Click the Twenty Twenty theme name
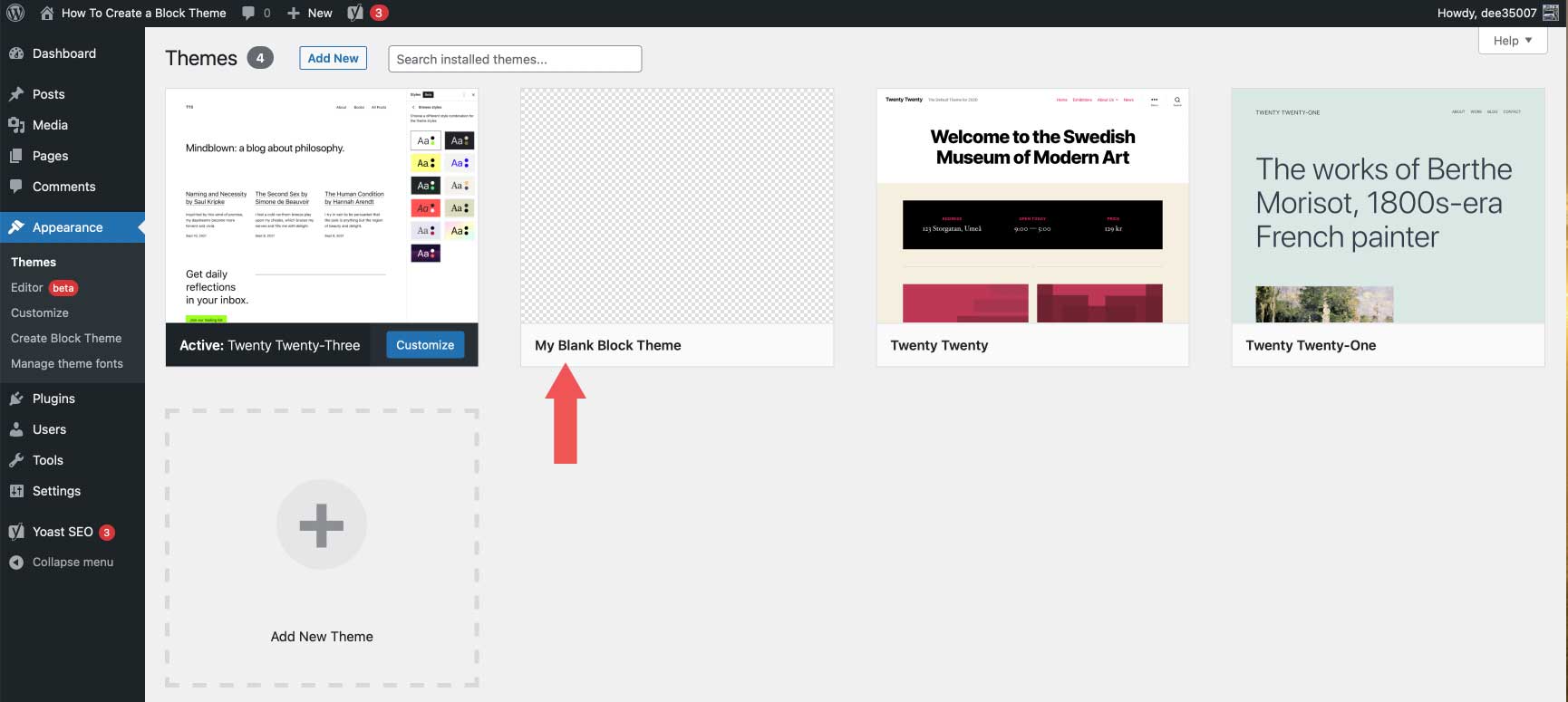This screenshot has width=1568, height=702. (x=939, y=345)
